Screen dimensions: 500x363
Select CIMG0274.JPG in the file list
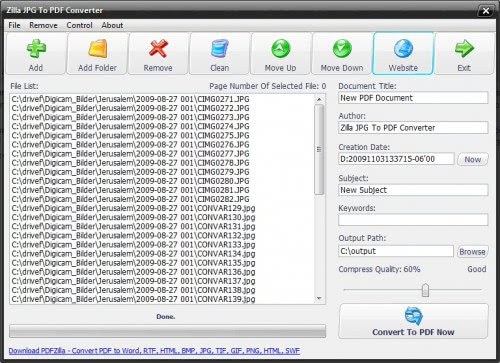coord(130,126)
